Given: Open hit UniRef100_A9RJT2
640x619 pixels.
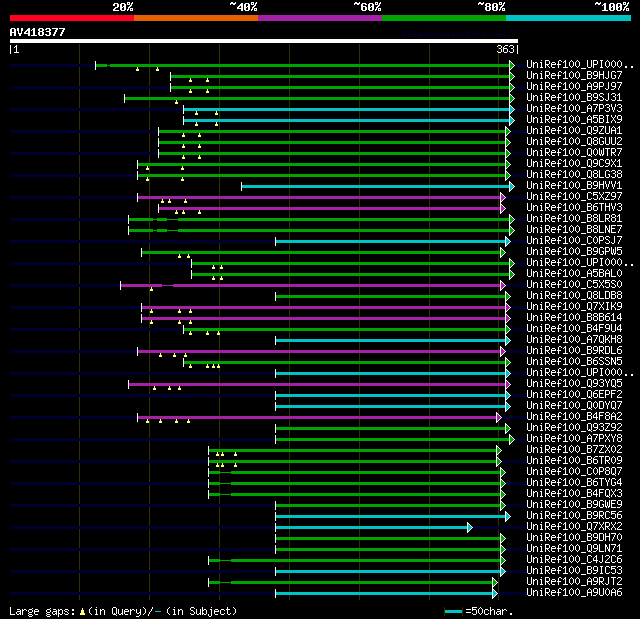Looking at the screenshot, I should [574, 582].
